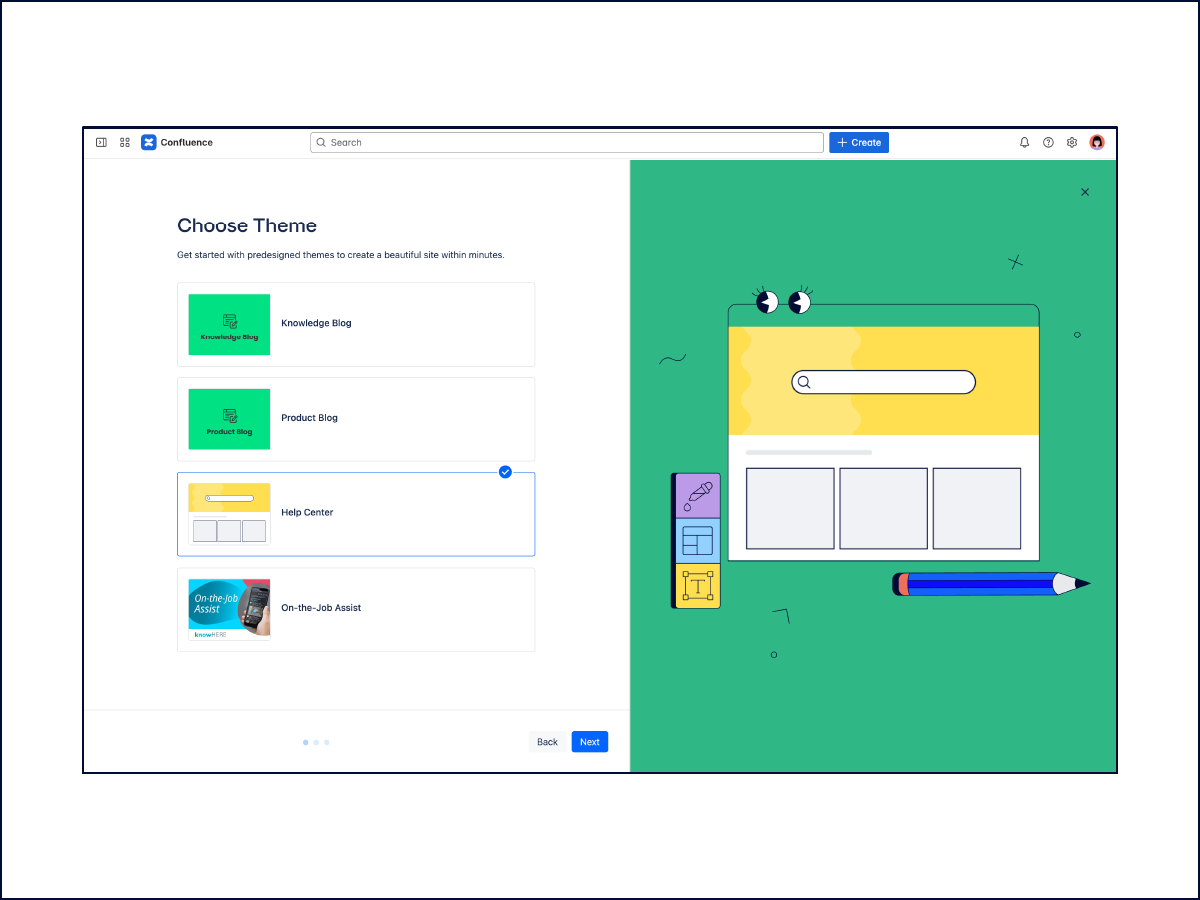Open the notifications bell
This screenshot has width=1200, height=900.
[x=1024, y=142]
